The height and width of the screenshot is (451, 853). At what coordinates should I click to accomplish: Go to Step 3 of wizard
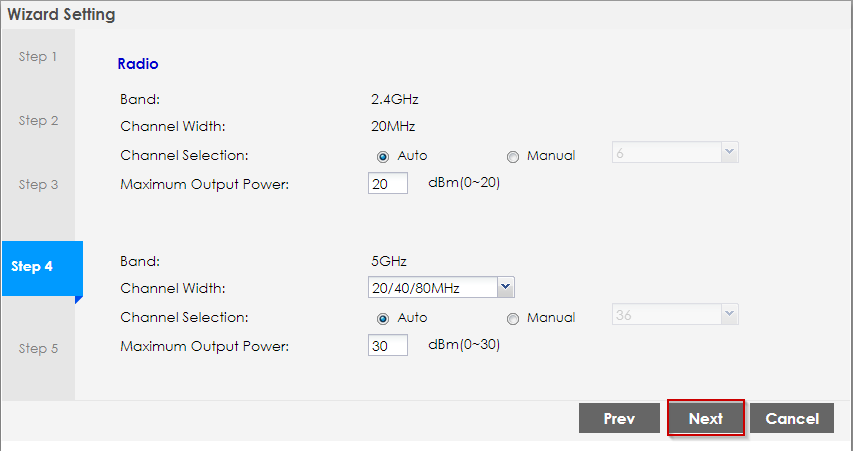point(38,185)
